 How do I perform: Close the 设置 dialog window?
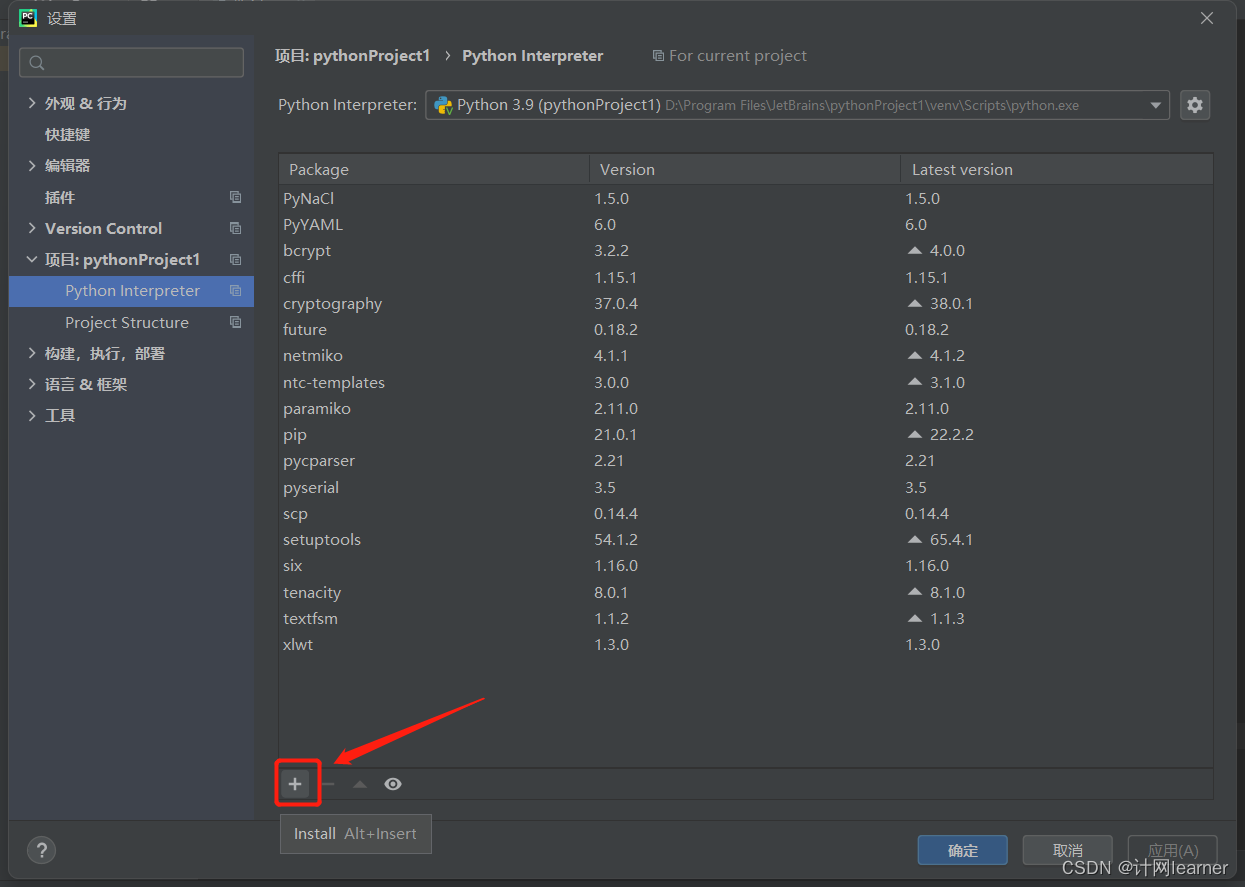click(1207, 18)
